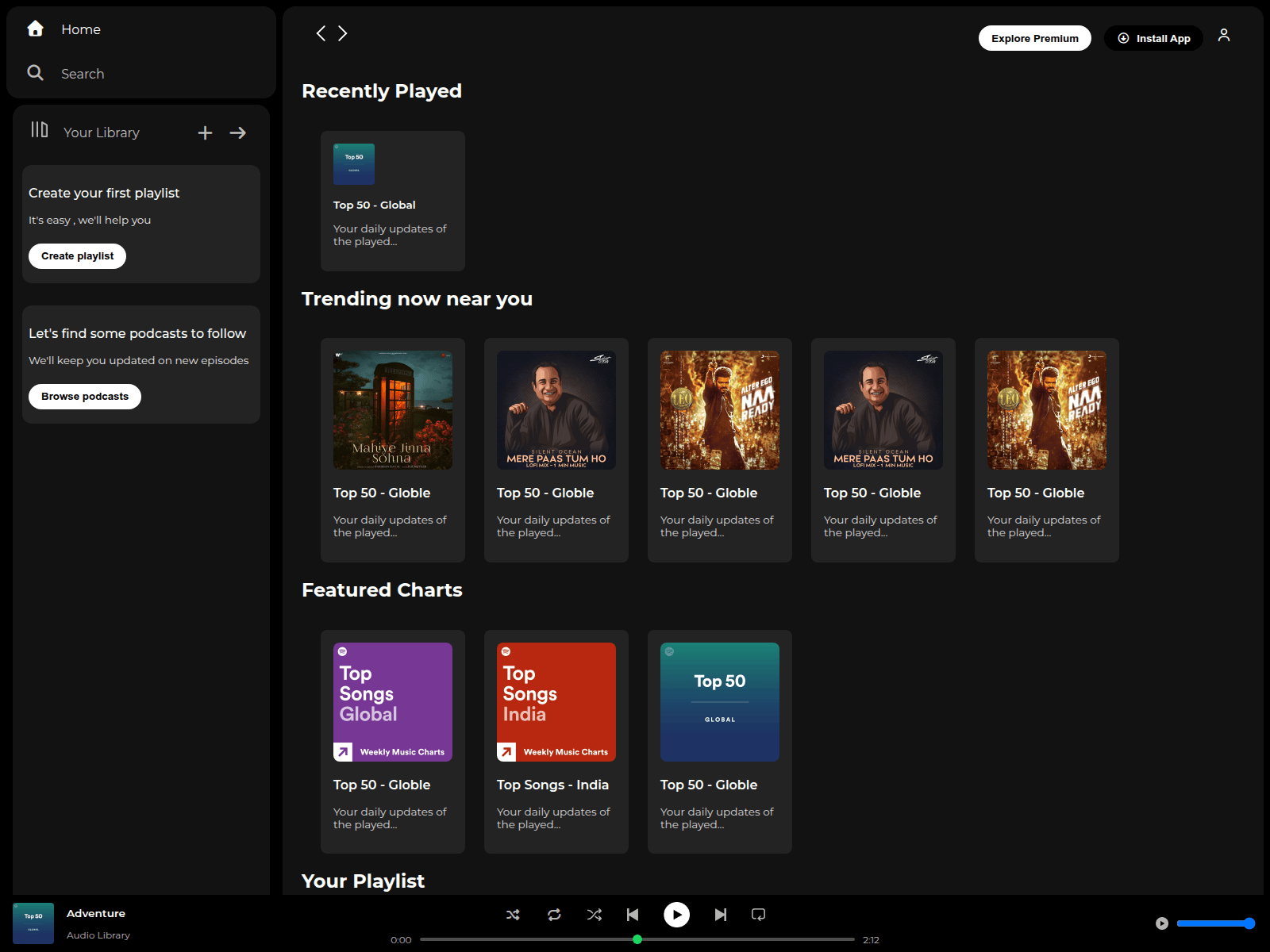Click the Trending now near you heading
The width and height of the screenshot is (1270, 952).
417,299
